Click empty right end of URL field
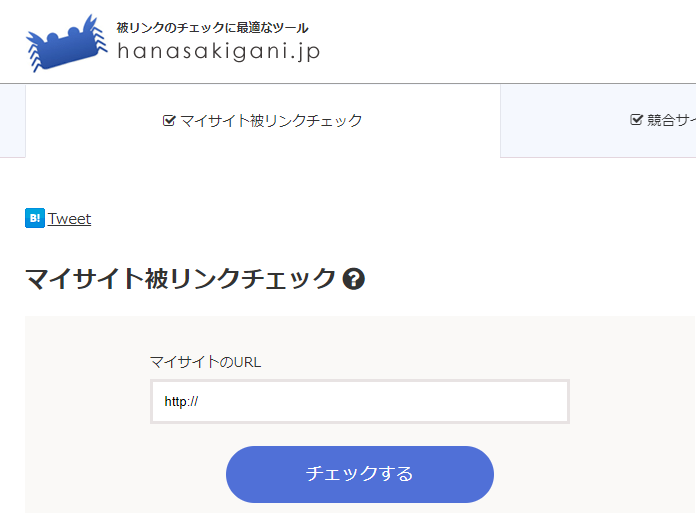Screen dimensions: 696x513 coord(530,401)
